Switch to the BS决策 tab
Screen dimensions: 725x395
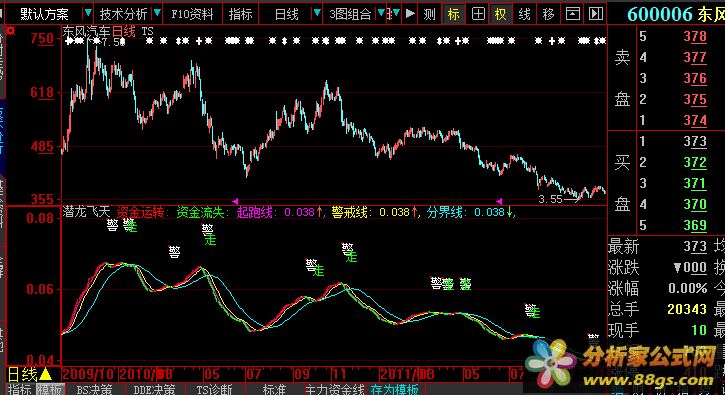pyautogui.click(x=95, y=389)
